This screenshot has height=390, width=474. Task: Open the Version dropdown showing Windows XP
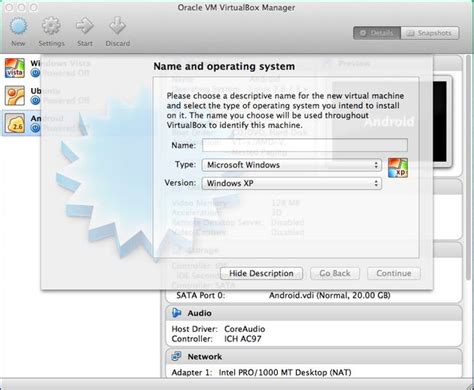tap(292, 183)
